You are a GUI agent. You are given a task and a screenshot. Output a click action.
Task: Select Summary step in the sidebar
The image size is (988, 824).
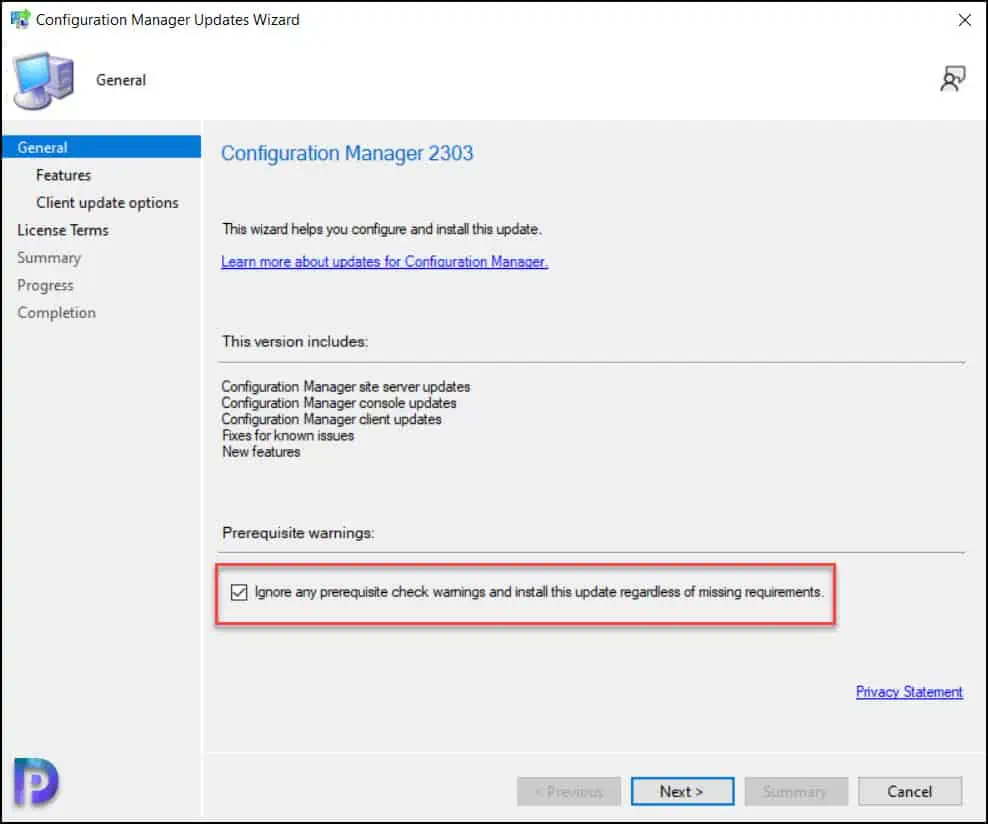click(x=49, y=258)
